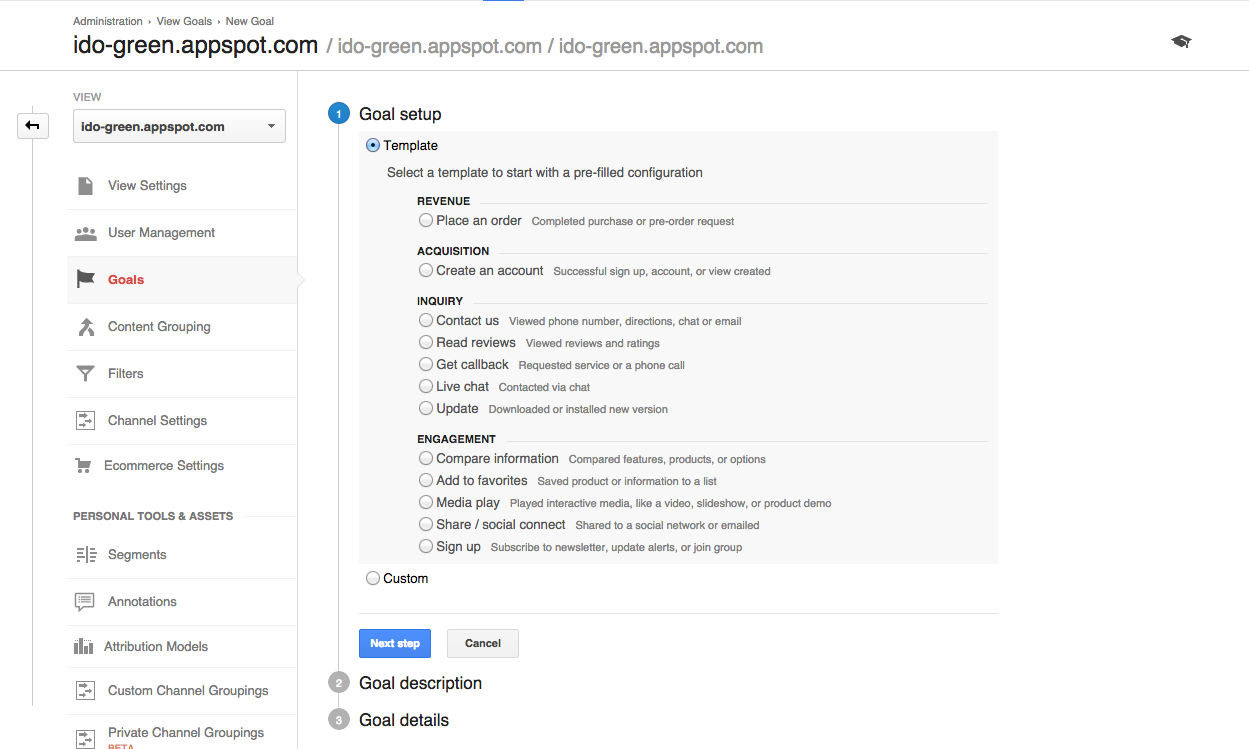This screenshot has width=1249, height=749.
Task: Click the Ecommerce Settings cart icon
Action: coord(84,466)
